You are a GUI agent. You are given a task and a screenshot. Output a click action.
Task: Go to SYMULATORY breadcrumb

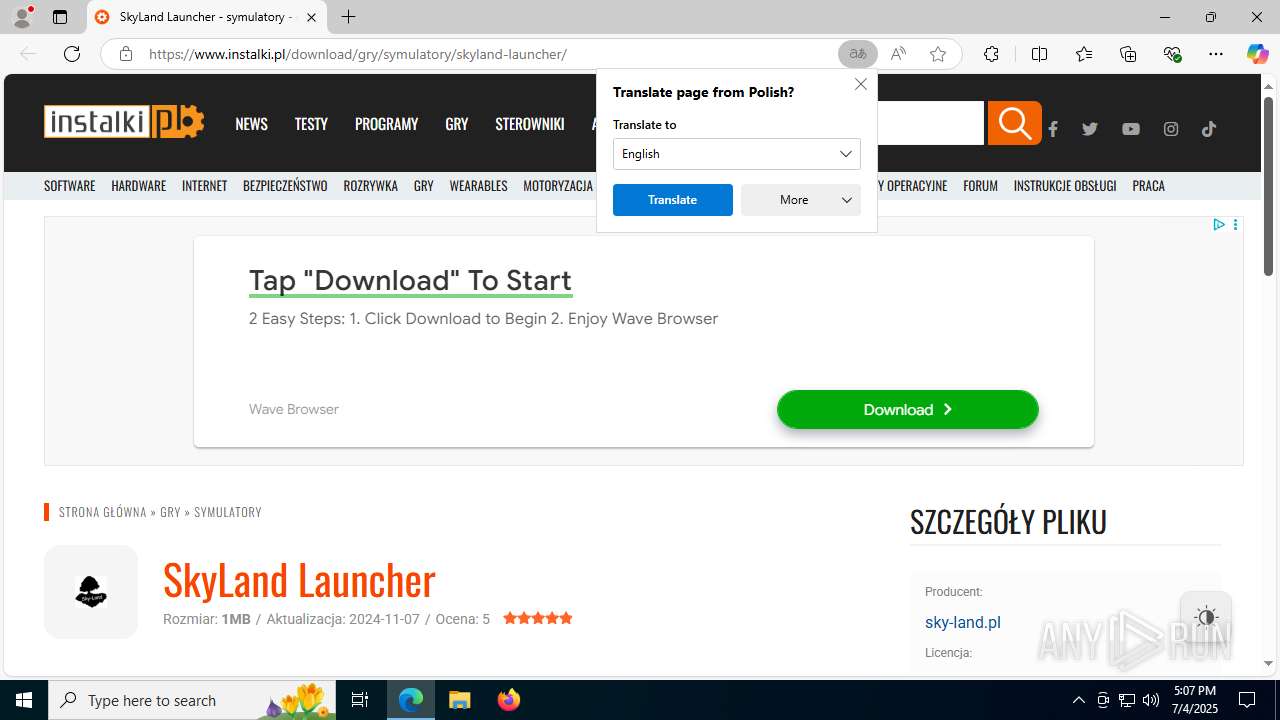(228, 512)
